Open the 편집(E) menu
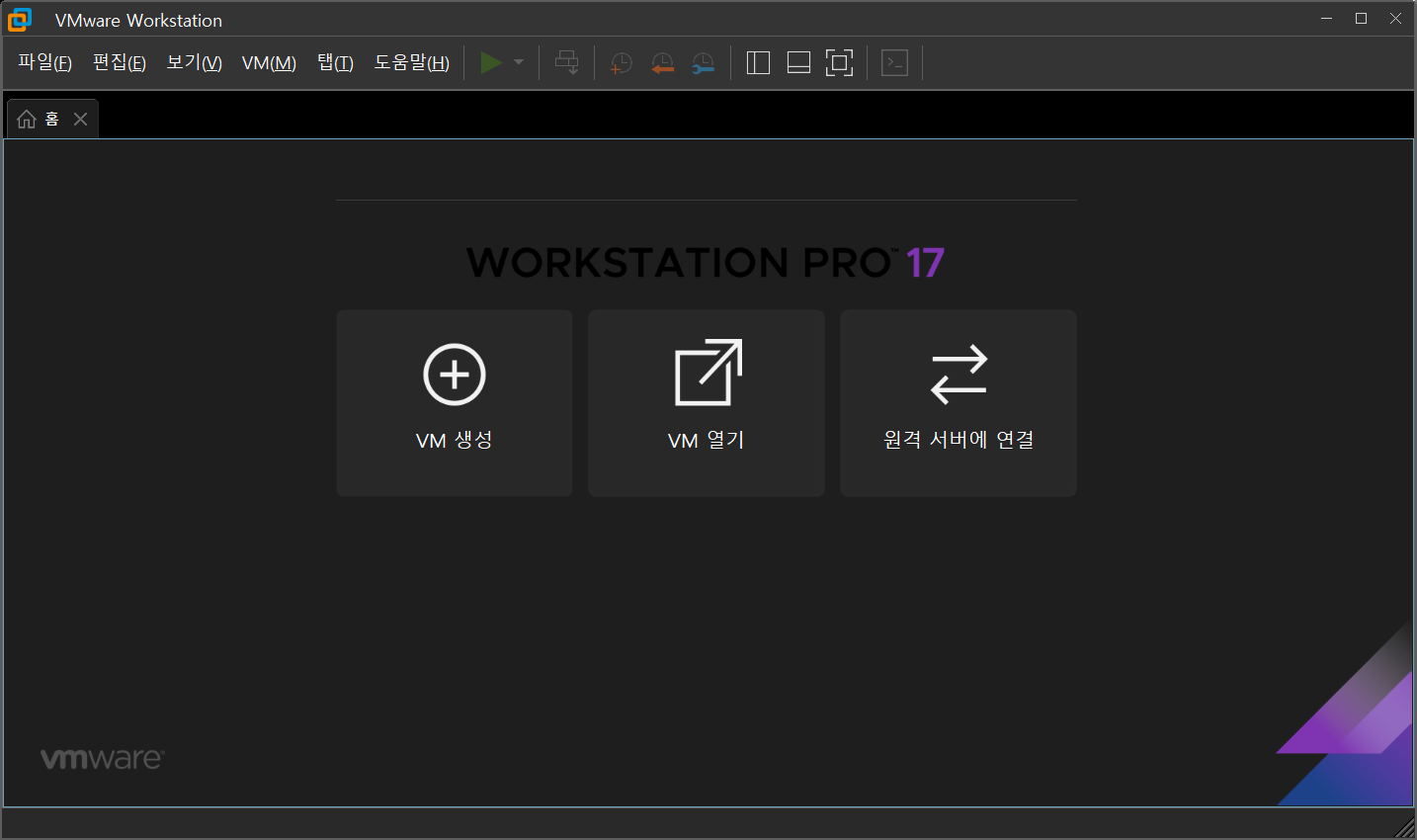Image resolution: width=1417 pixels, height=840 pixels. point(120,63)
